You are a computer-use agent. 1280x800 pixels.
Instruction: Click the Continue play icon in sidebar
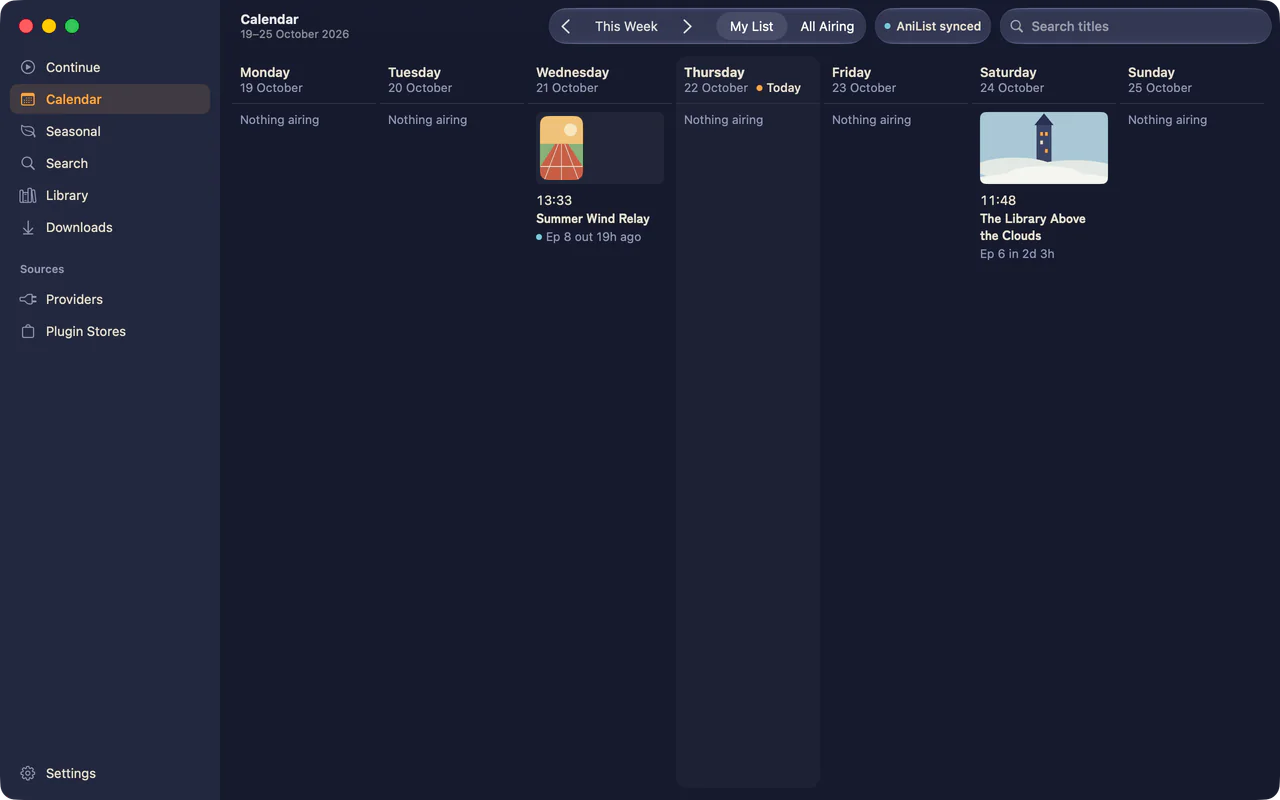pos(28,67)
